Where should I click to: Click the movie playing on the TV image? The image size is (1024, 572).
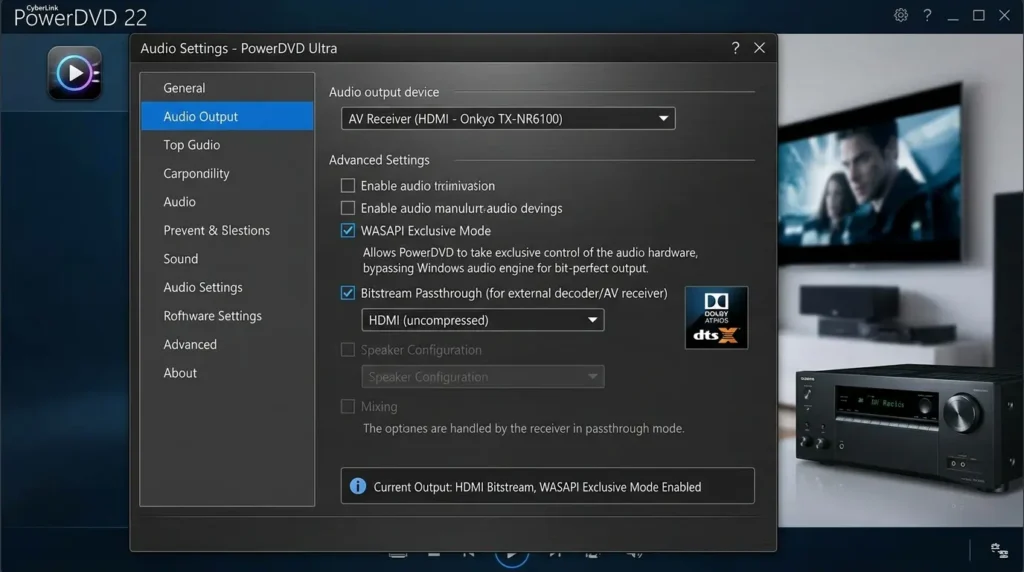click(x=869, y=176)
